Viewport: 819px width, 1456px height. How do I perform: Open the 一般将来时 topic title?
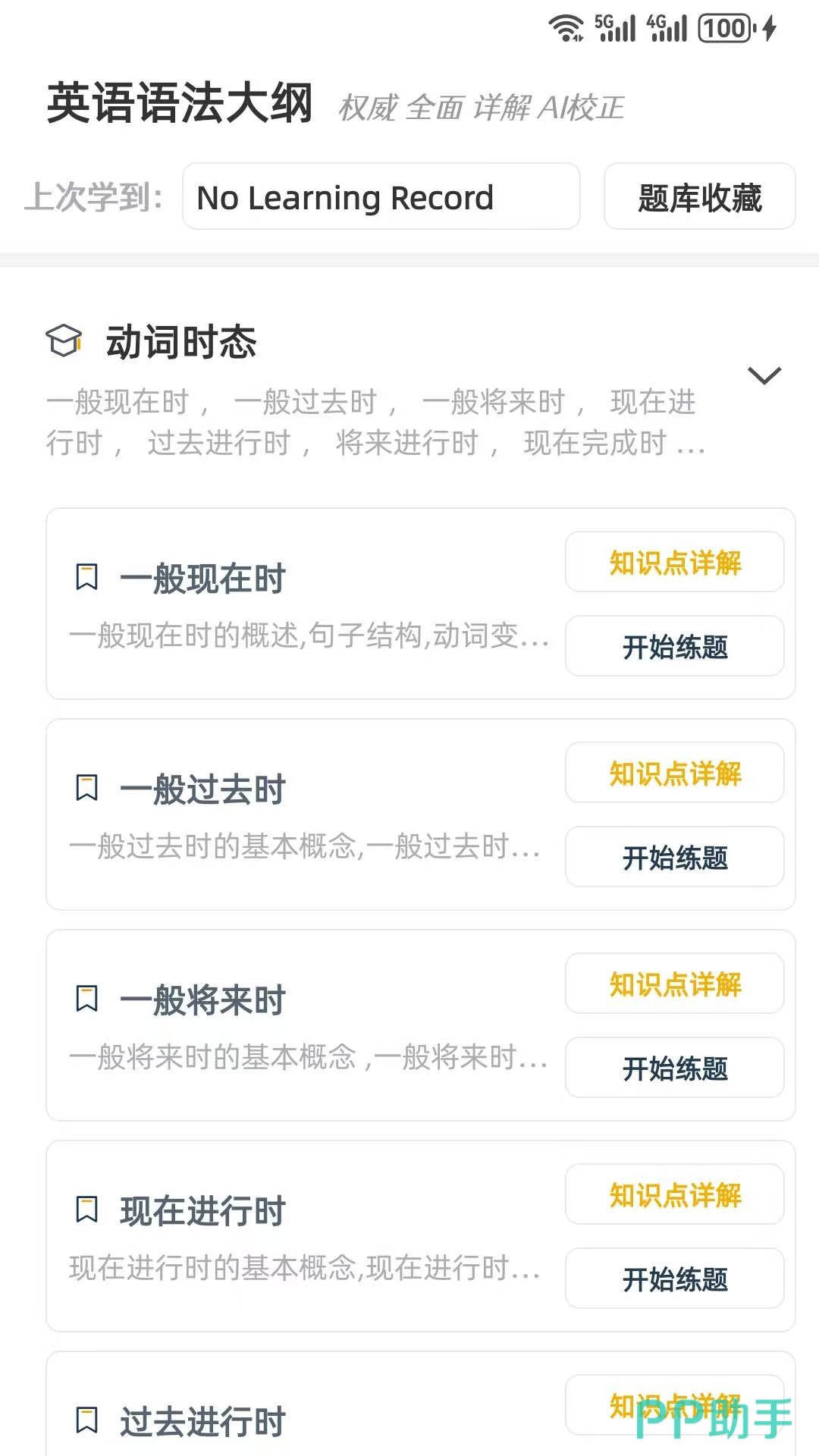tap(202, 1000)
